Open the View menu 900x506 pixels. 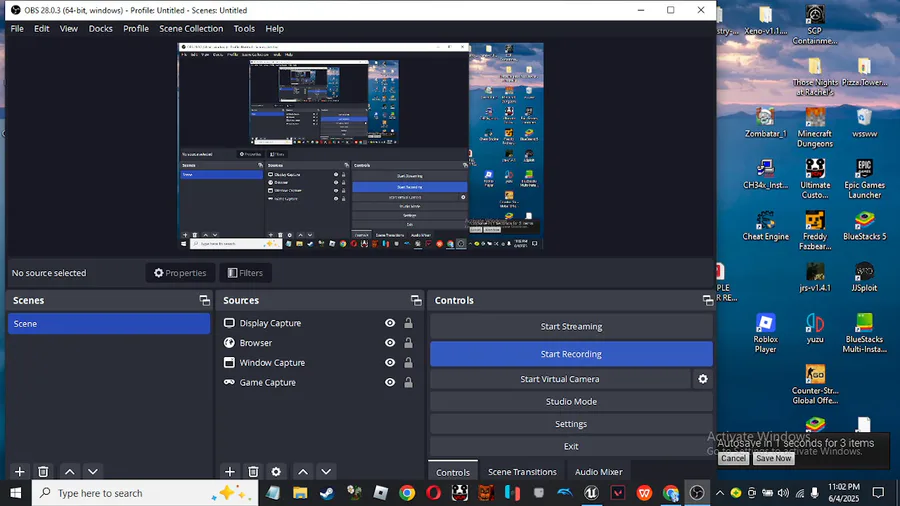(x=69, y=29)
